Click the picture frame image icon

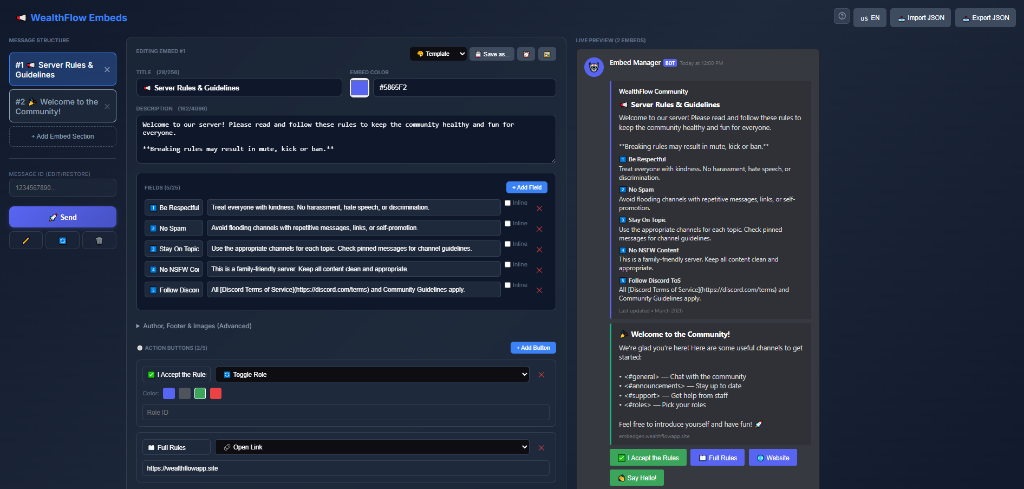547,54
